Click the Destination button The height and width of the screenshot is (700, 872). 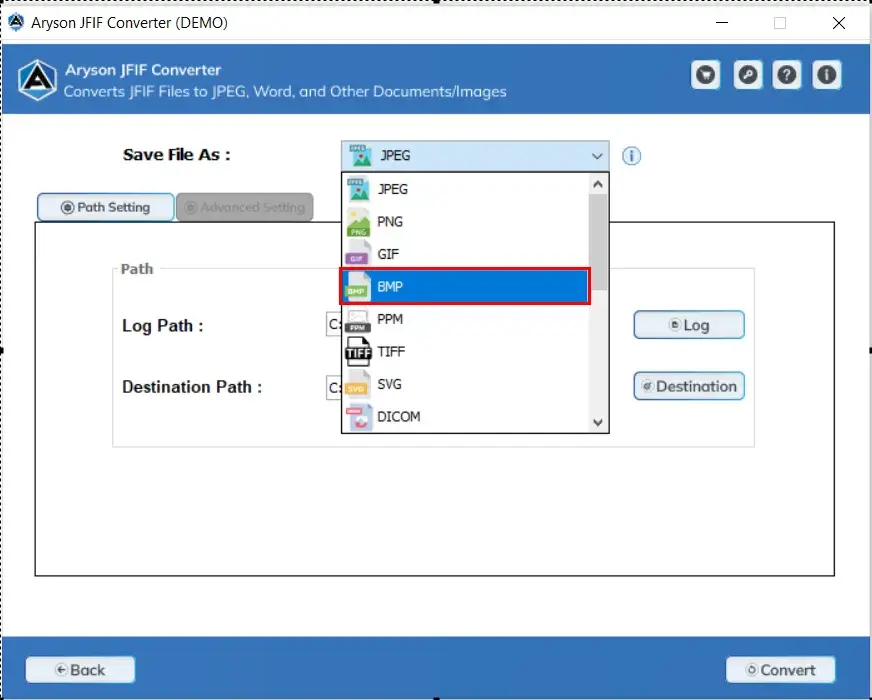click(x=689, y=386)
